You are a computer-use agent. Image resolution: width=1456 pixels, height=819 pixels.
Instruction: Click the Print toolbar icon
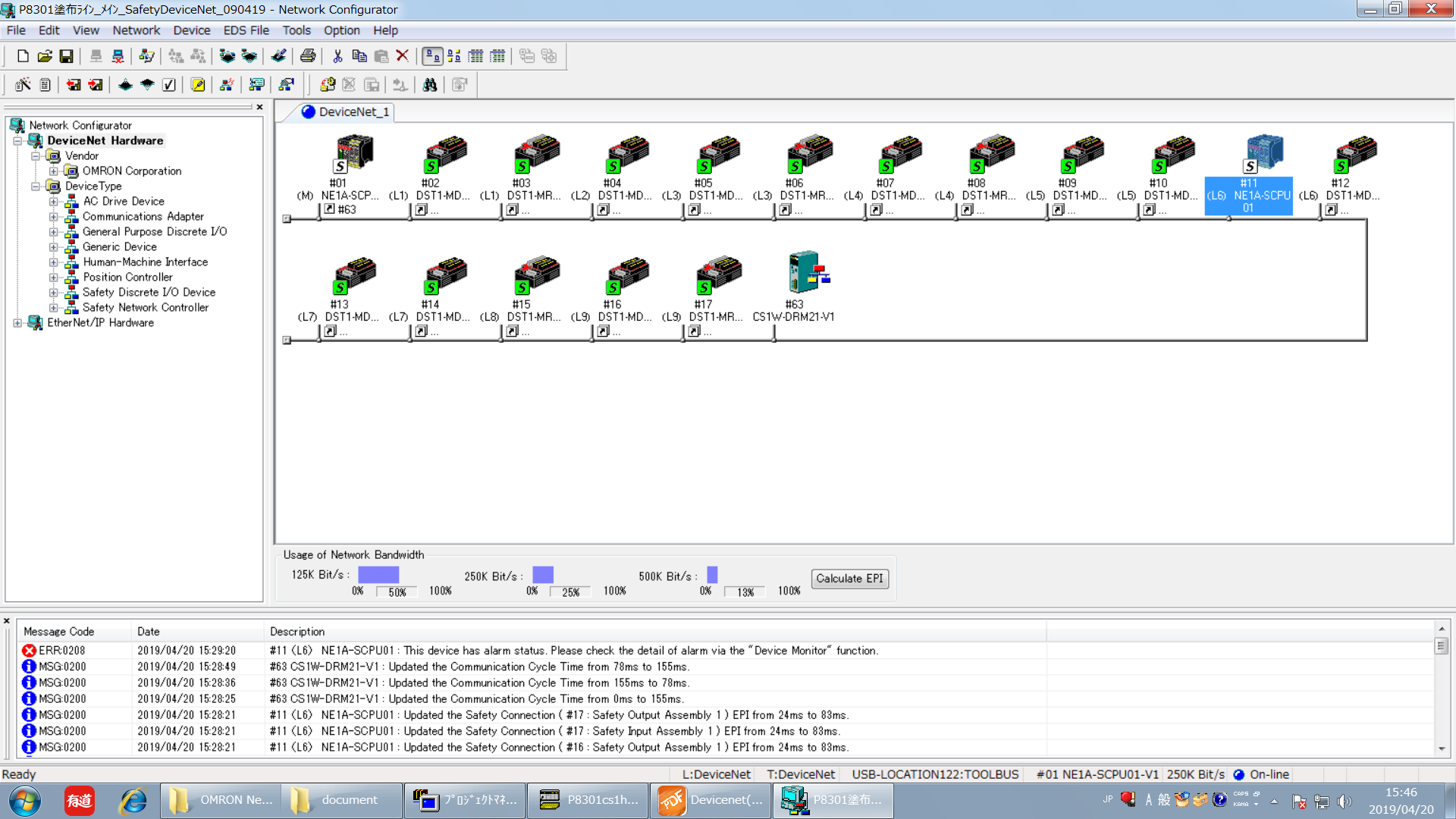coord(307,56)
